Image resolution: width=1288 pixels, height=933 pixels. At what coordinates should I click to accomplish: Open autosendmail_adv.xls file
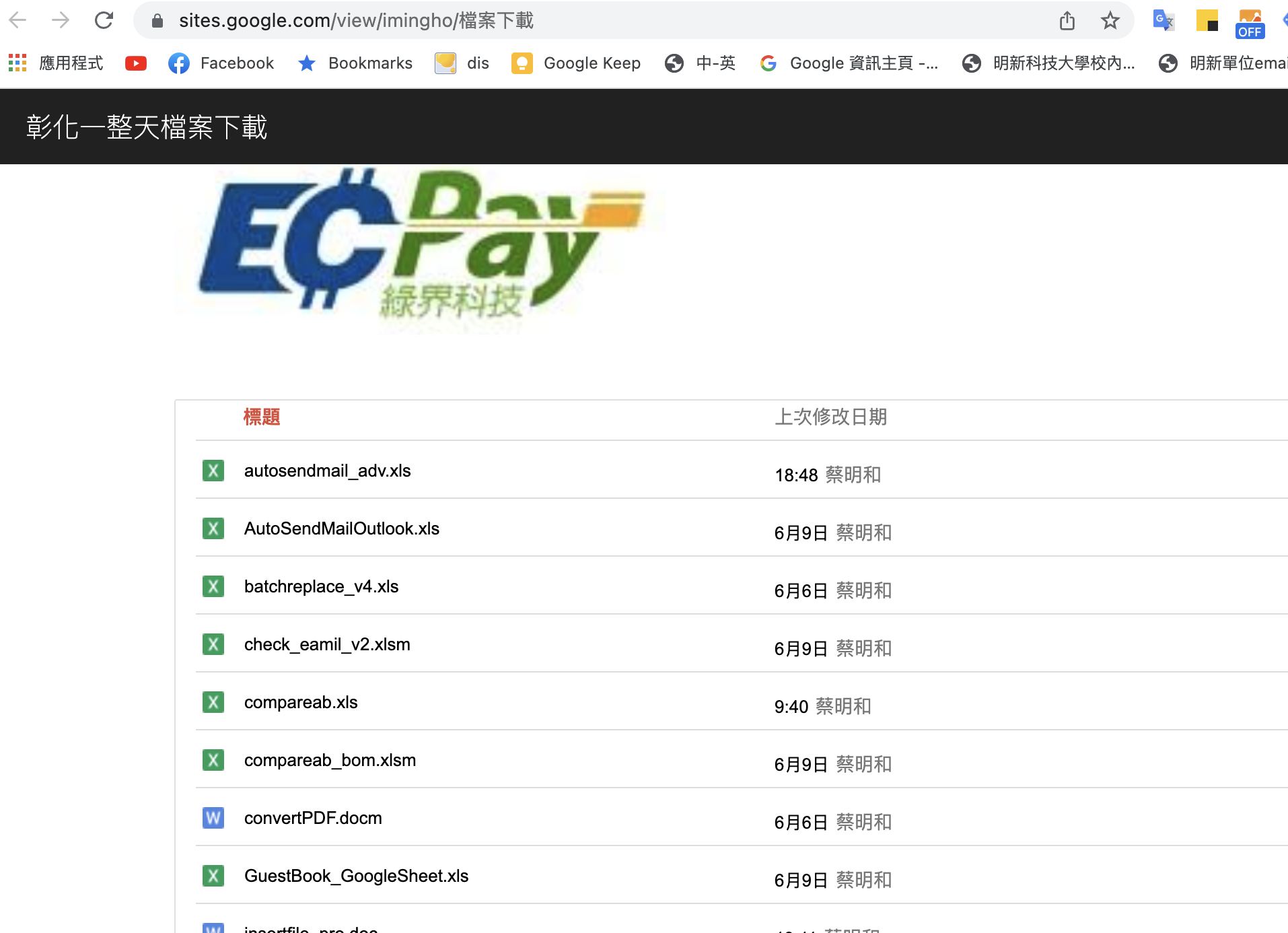point(327,471)
